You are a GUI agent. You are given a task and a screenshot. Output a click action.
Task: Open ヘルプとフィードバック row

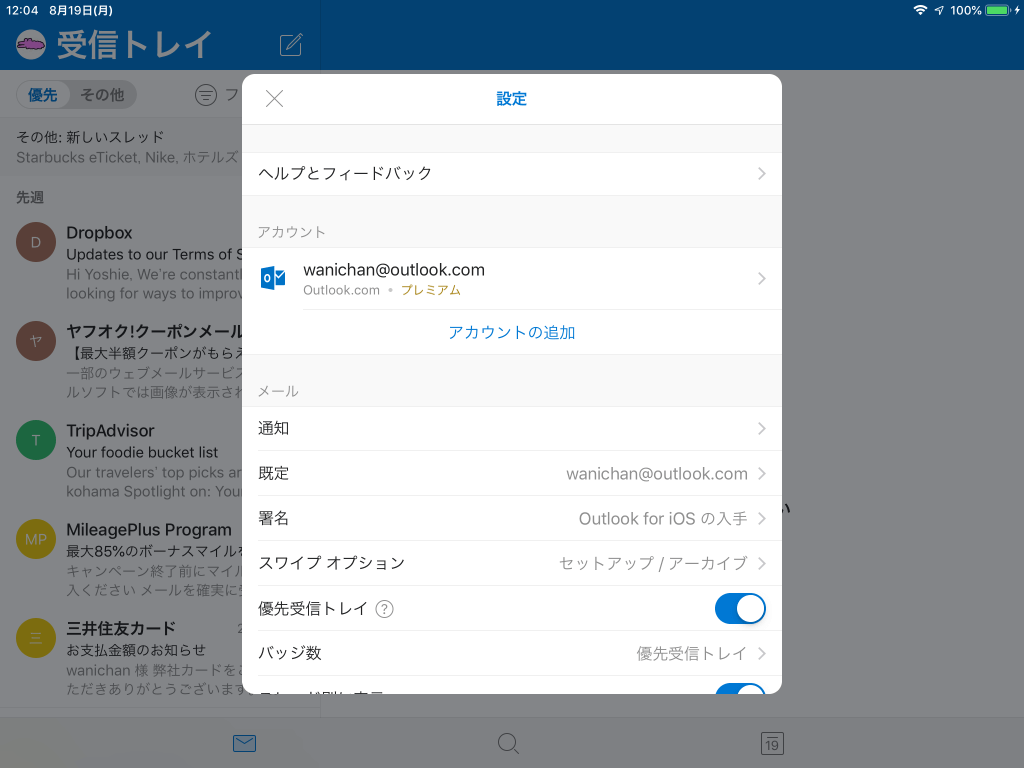point(511,174)
